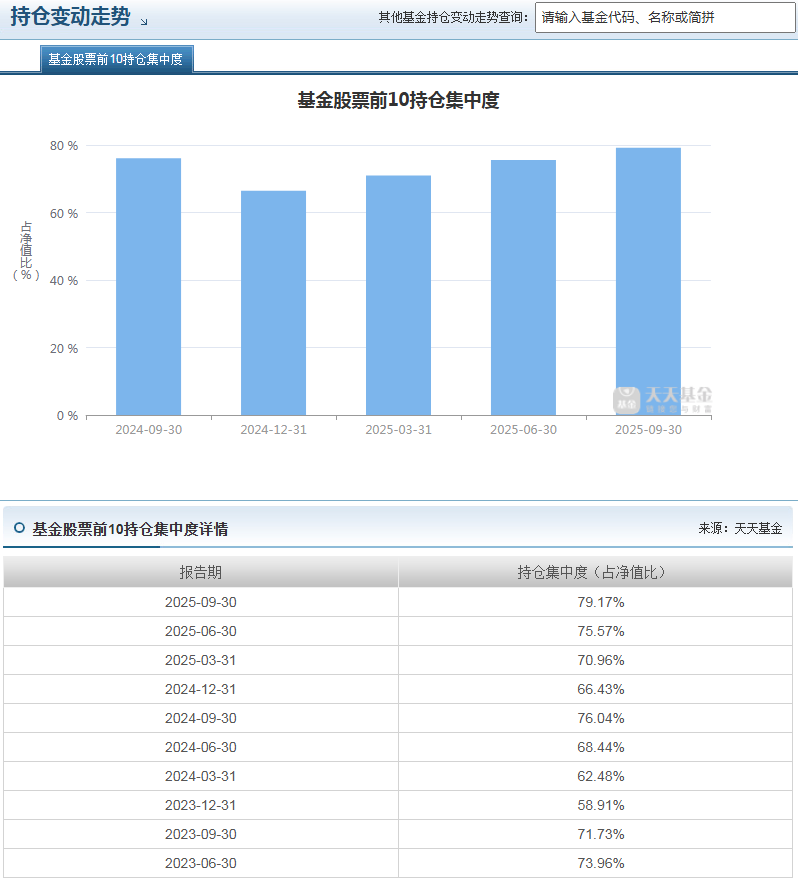Click the circle icon before 基金股票前10持仓集中度详情
Screen dimensions: 798x883
[x=19, y=528]
